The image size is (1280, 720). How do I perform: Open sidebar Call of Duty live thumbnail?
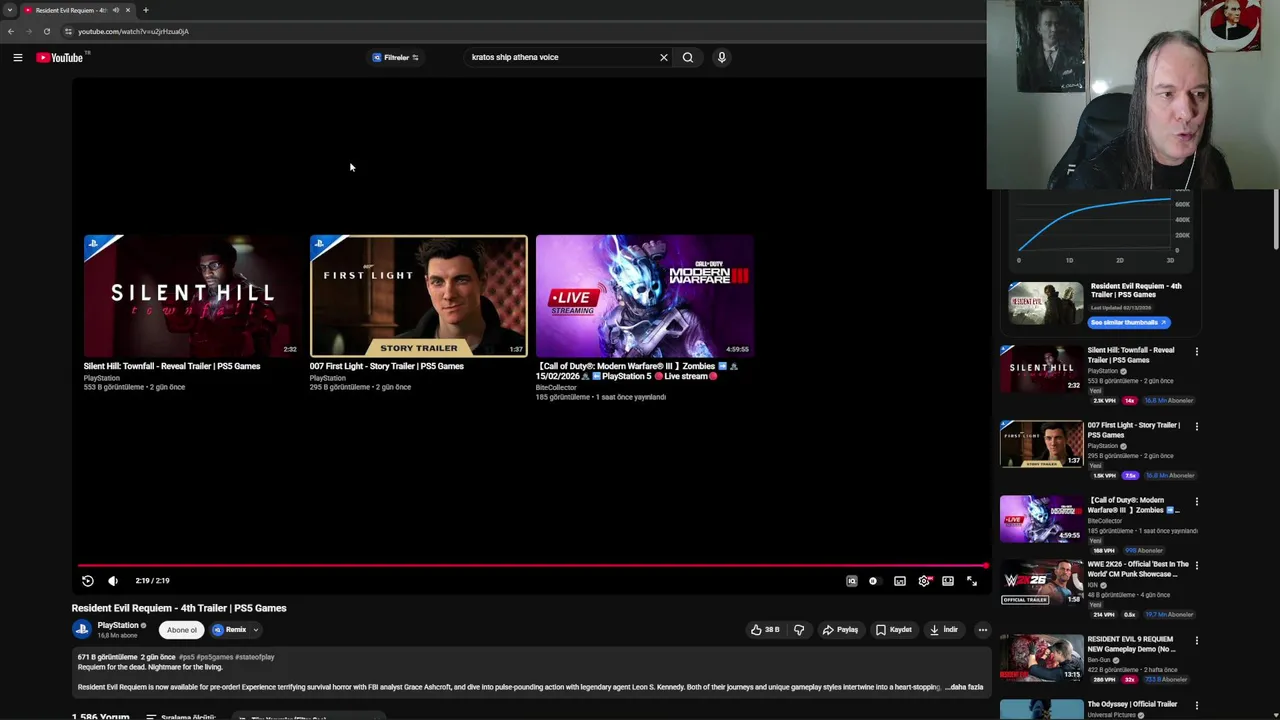coord(1041,519)
